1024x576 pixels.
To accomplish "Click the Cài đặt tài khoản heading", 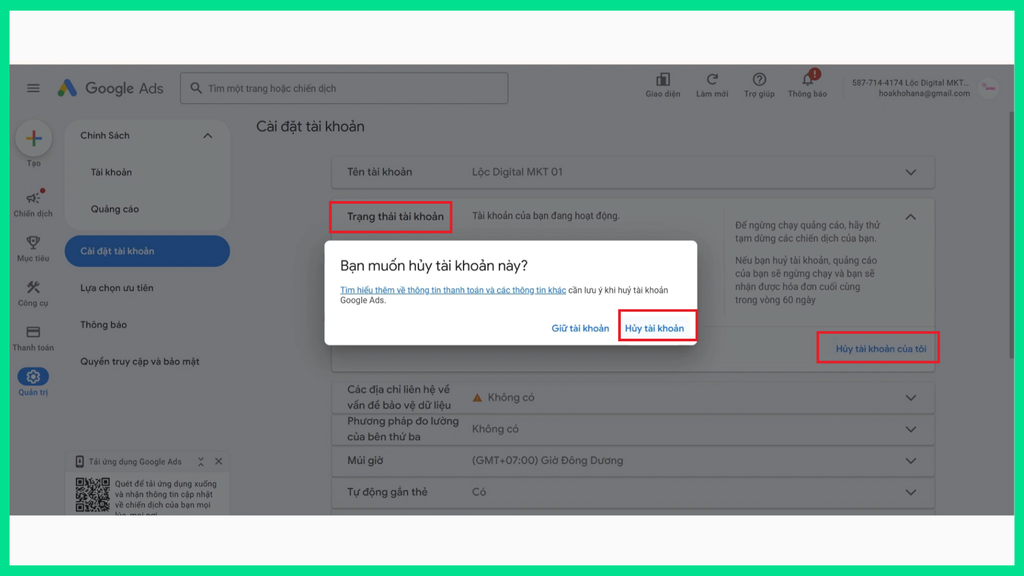I will click(x=310, y=127).
